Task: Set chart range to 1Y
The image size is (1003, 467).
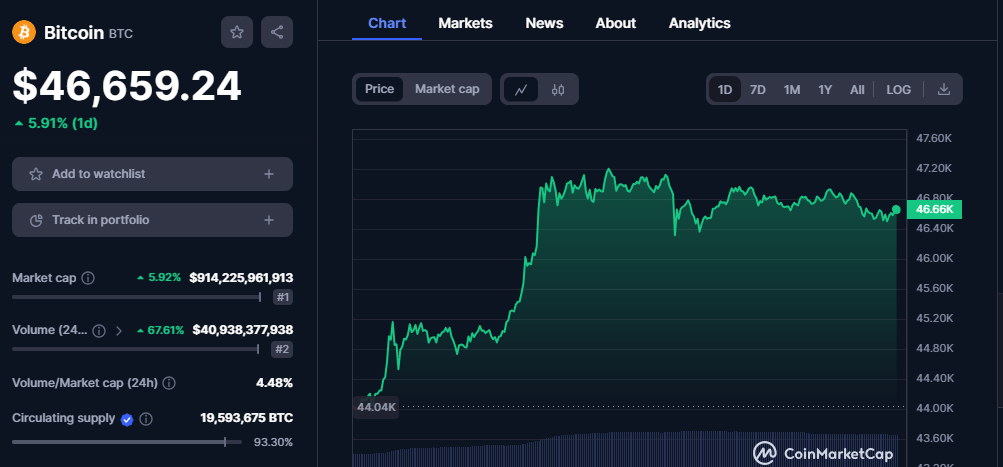Action: [825, 90]
